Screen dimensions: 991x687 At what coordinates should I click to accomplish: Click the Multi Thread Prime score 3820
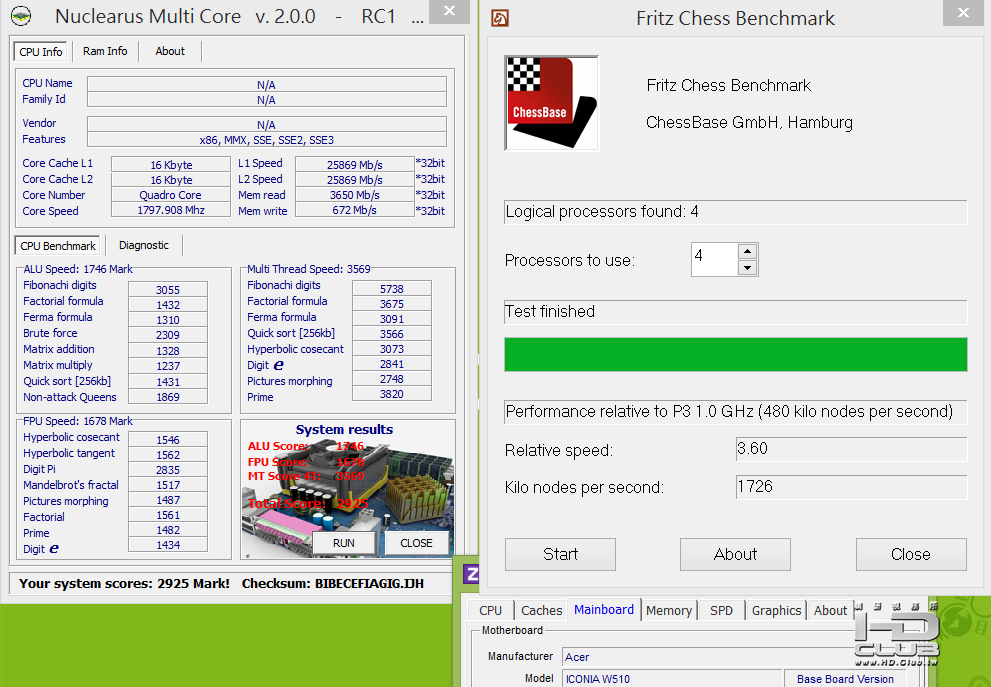point(392,394)
